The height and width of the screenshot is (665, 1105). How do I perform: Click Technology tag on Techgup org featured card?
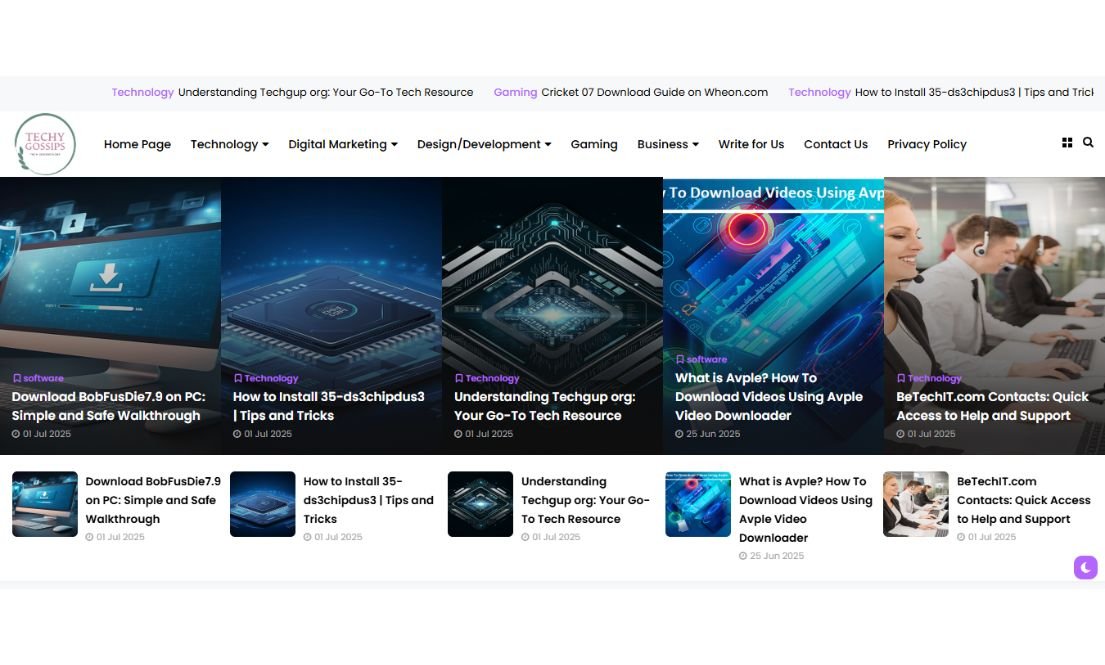point(487,378)
